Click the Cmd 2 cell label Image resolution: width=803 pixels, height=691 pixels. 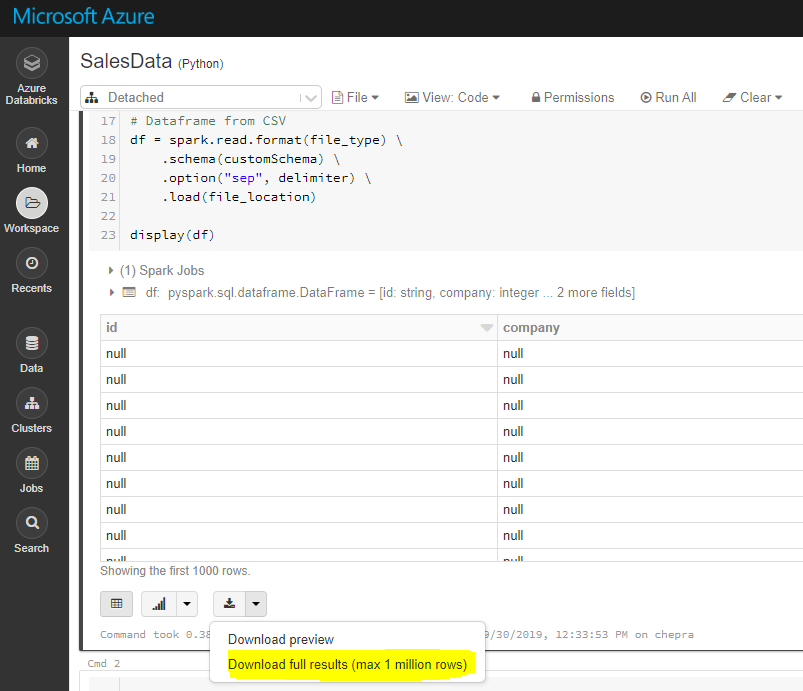click(x=103, y=663)
